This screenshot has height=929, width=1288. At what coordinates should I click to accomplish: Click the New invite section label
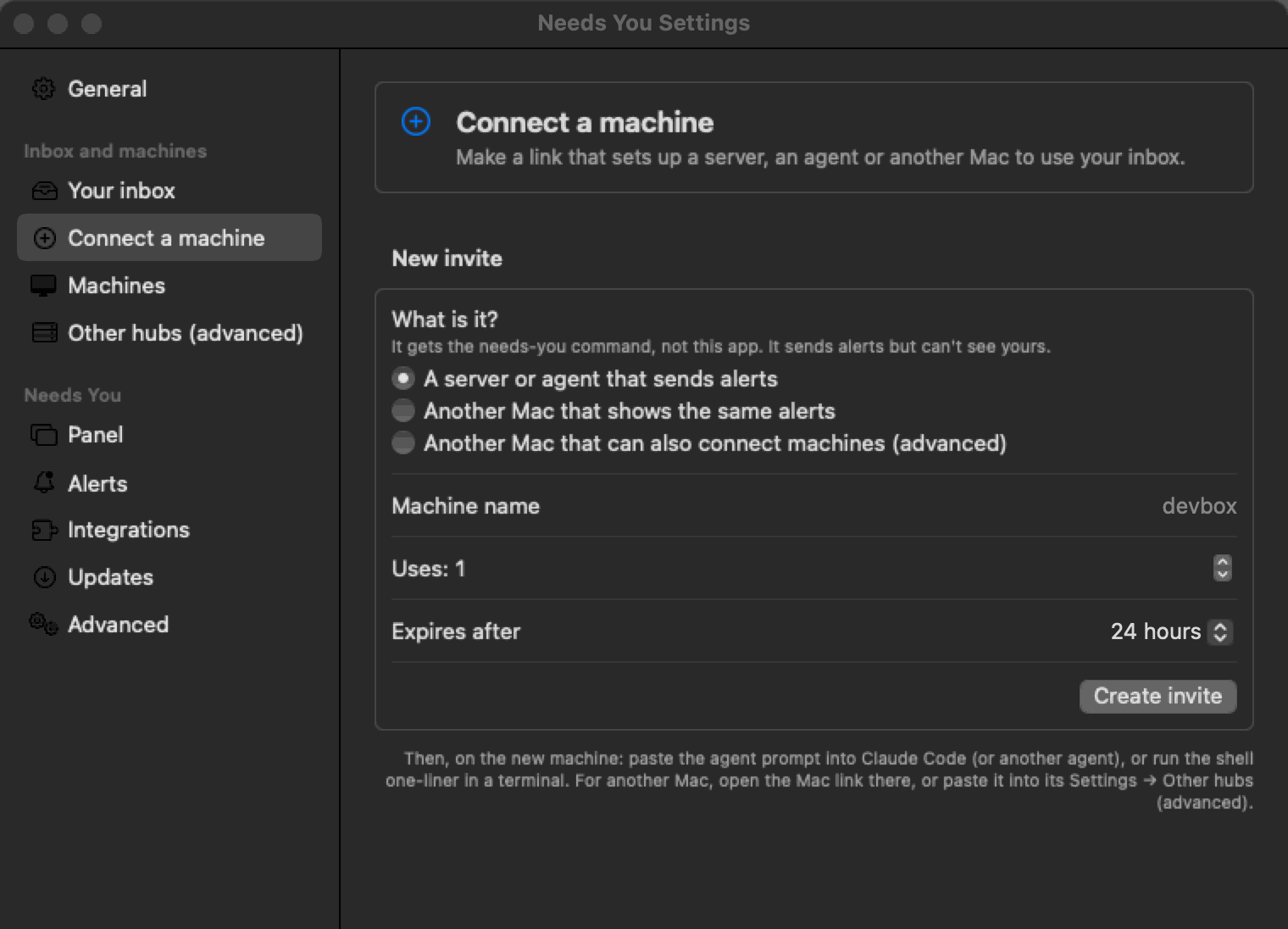click(x=447, y=259)
